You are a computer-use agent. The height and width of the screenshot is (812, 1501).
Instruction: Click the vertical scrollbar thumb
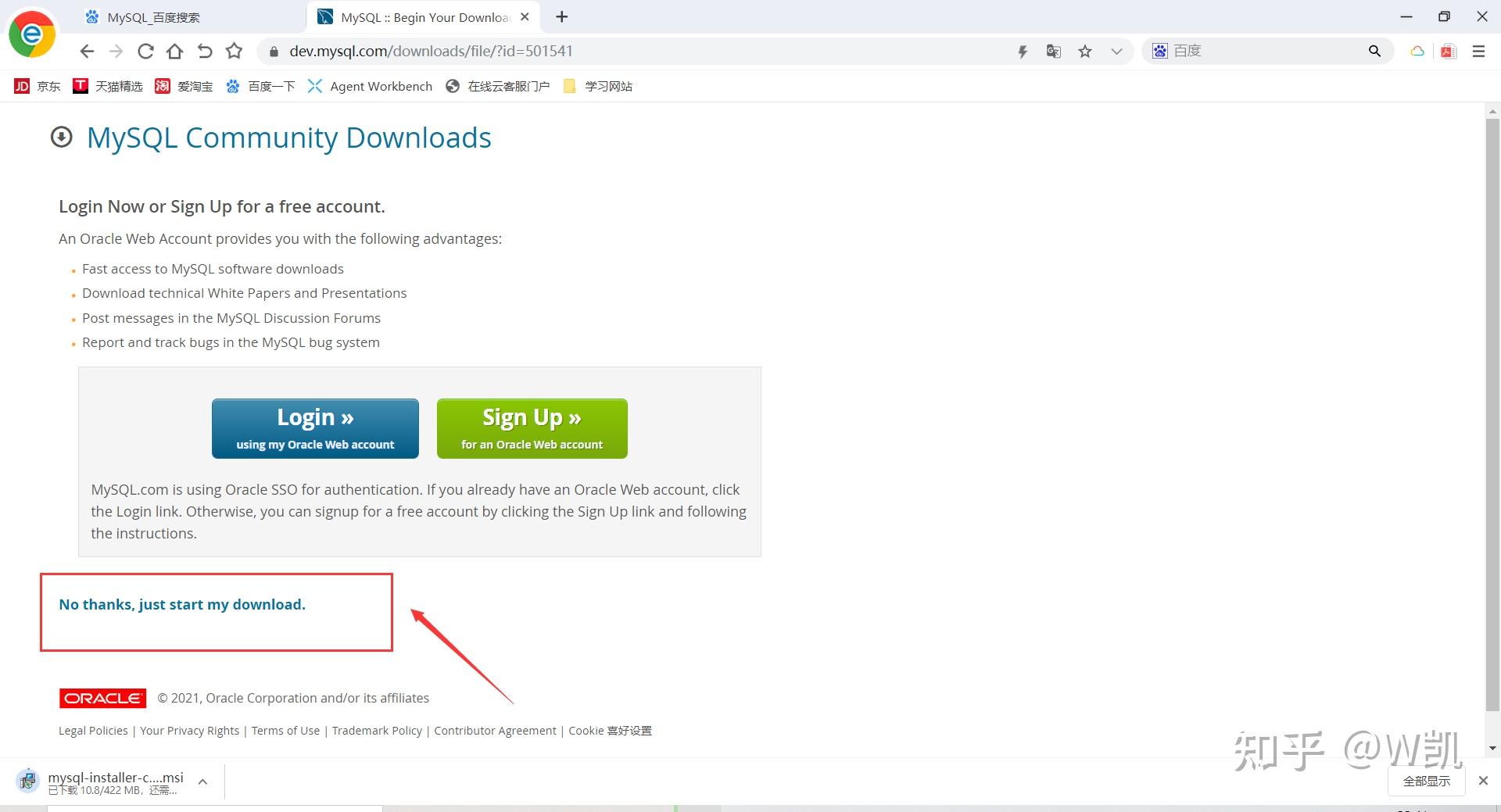coord(1492,414)
